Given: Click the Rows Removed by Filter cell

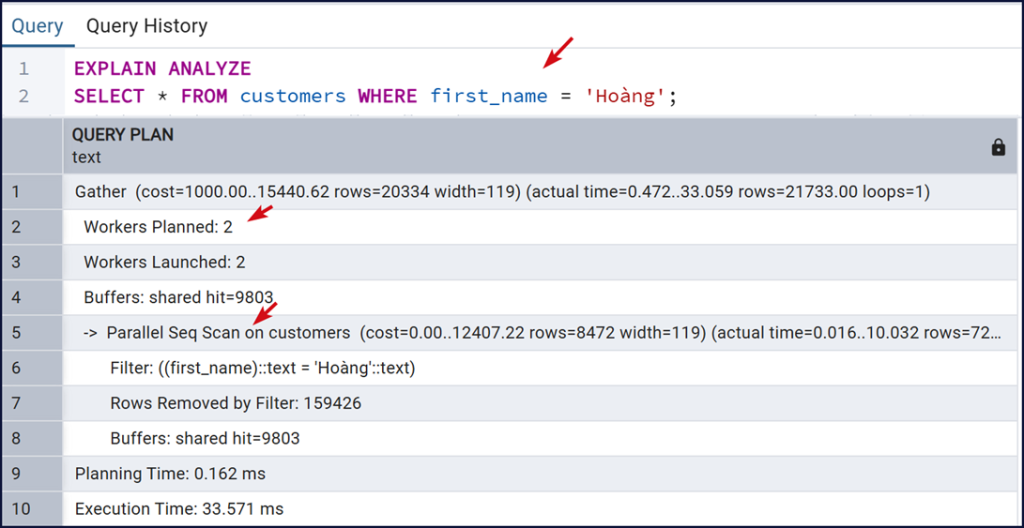Looking at the screenshot, I should [x=235, y=403].
